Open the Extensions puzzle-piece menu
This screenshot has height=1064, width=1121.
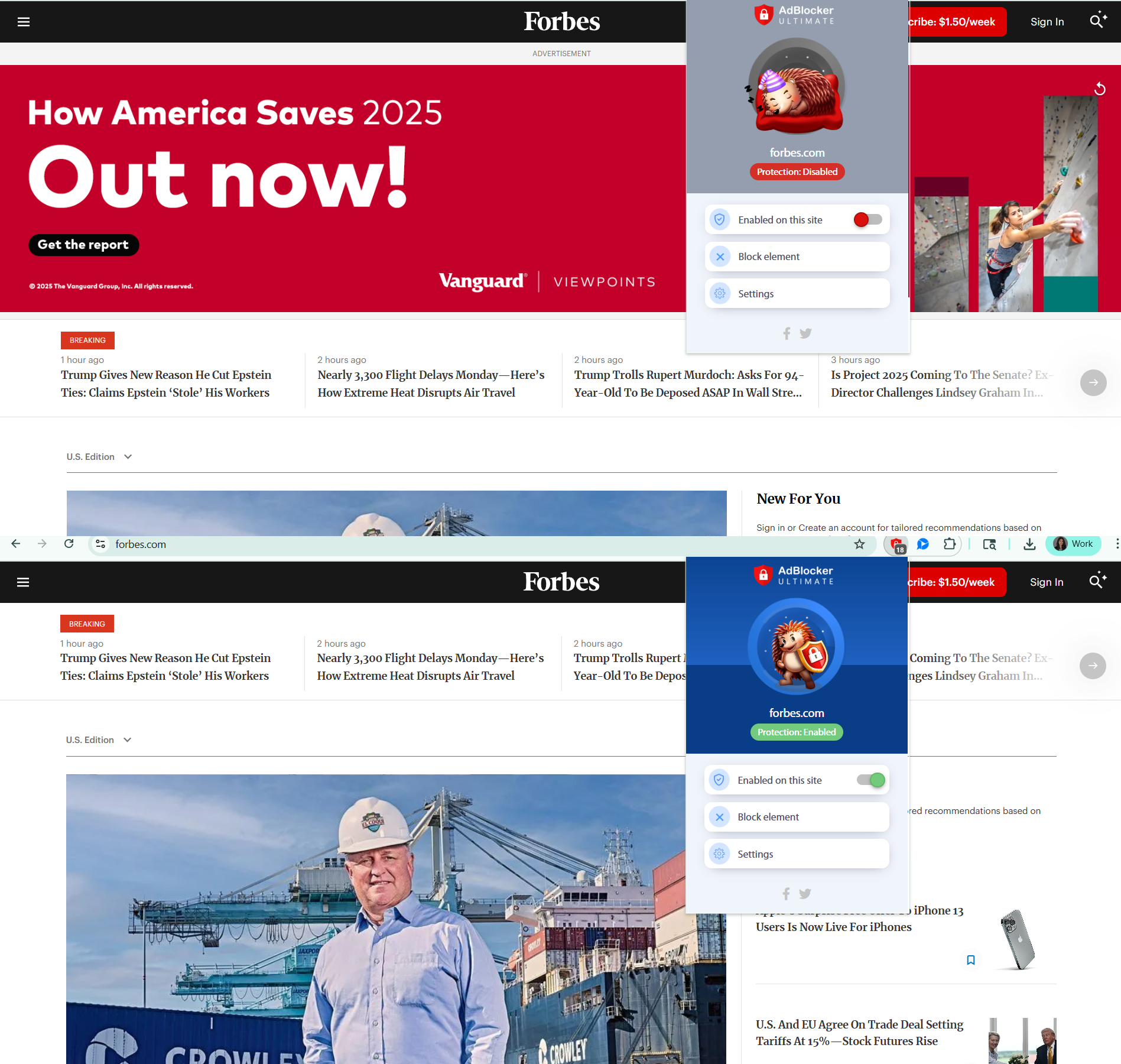tap(950, 544)
